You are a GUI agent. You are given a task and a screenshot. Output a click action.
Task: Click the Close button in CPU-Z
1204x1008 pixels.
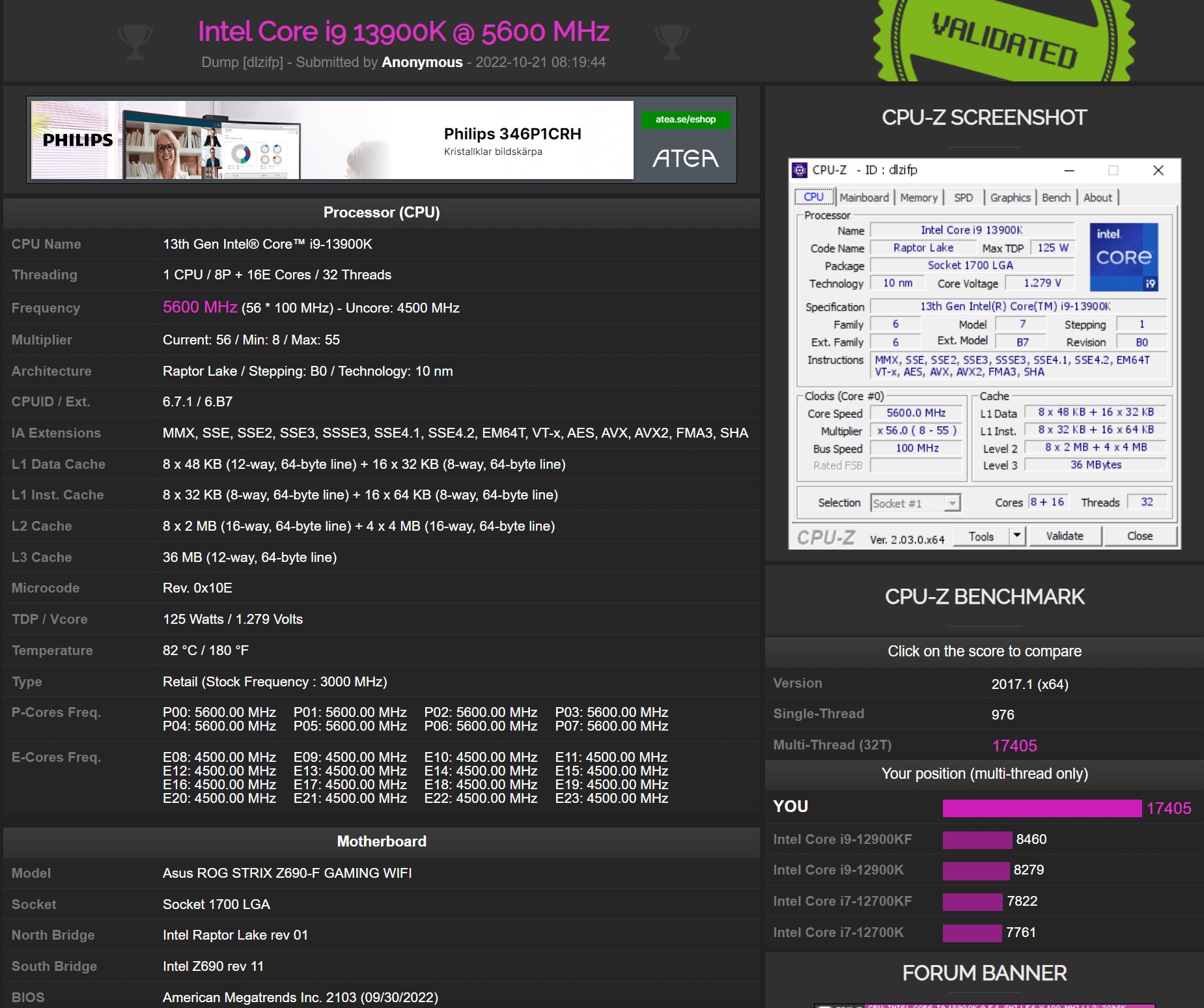click(x=1140, y=536)
